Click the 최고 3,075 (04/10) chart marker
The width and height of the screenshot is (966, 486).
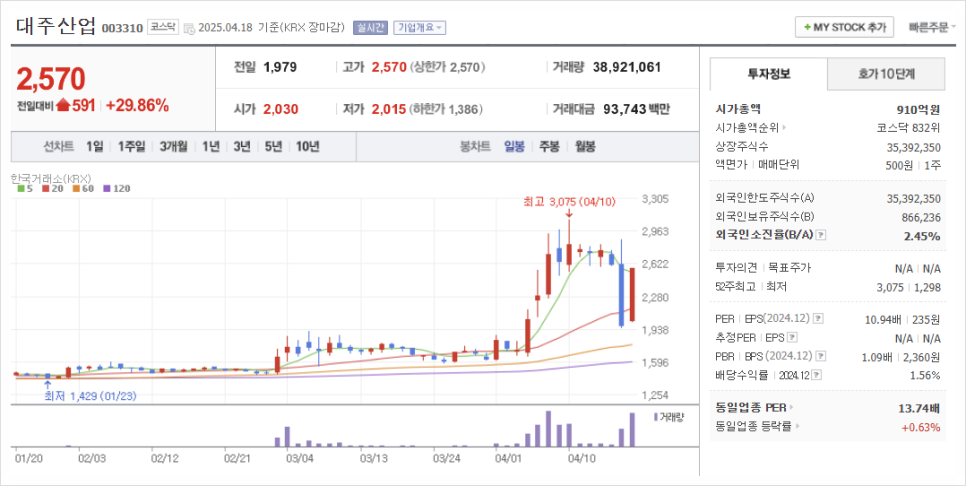[x=569, y=201]
